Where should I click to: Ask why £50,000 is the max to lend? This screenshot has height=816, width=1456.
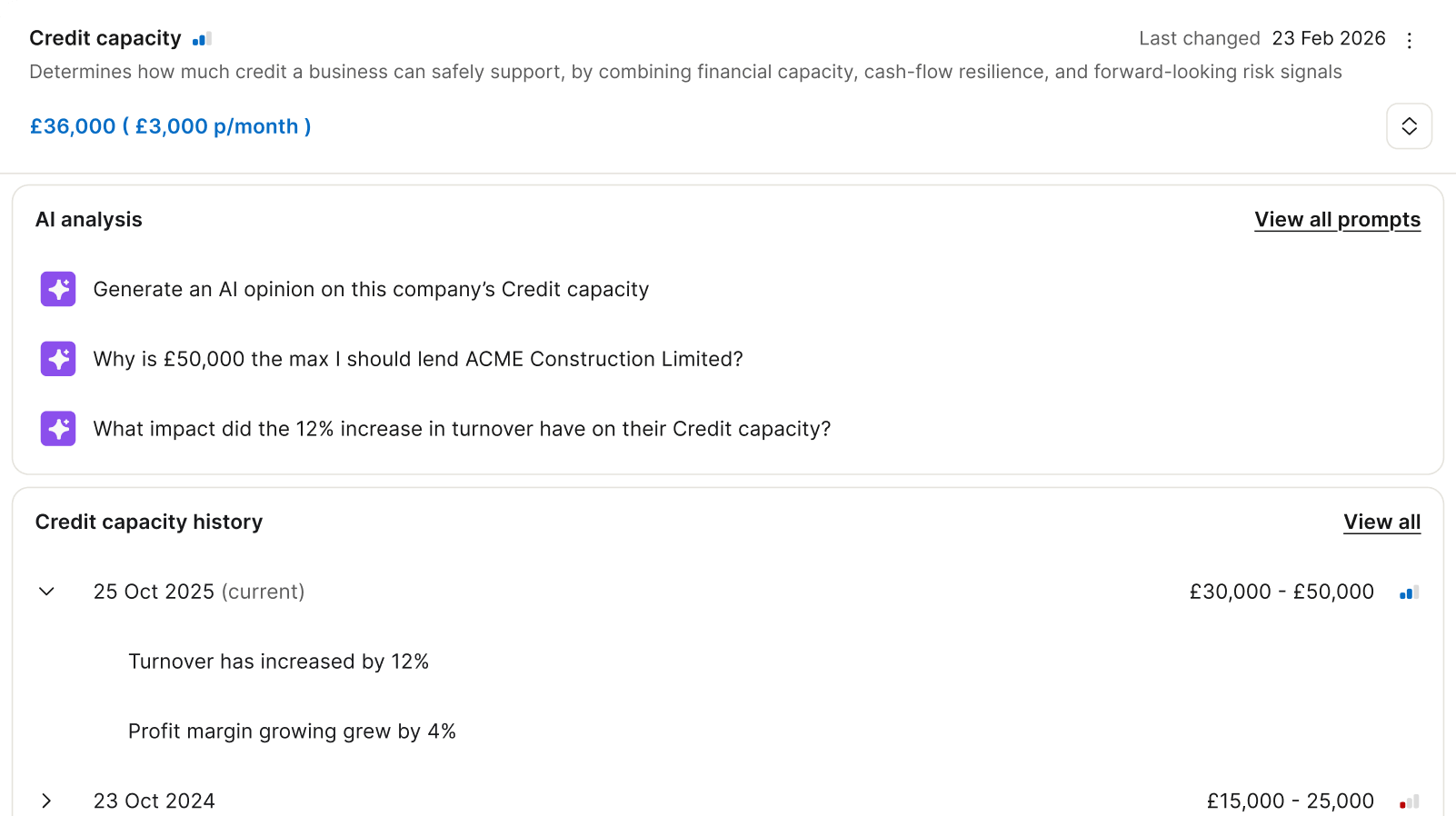pyautogui.click(x=418, y=359)
